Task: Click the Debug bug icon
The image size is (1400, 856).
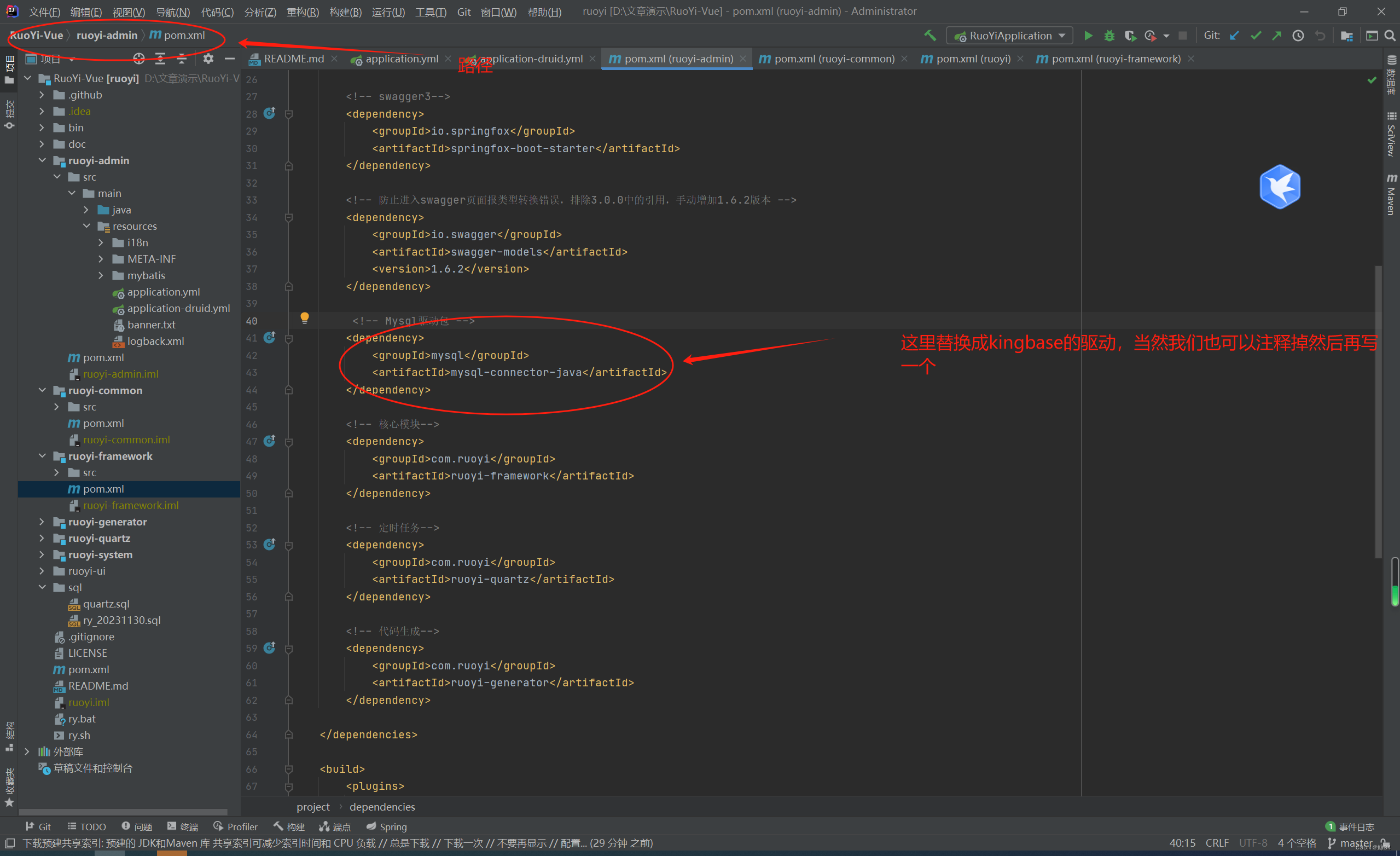Action: (1108, 36)
